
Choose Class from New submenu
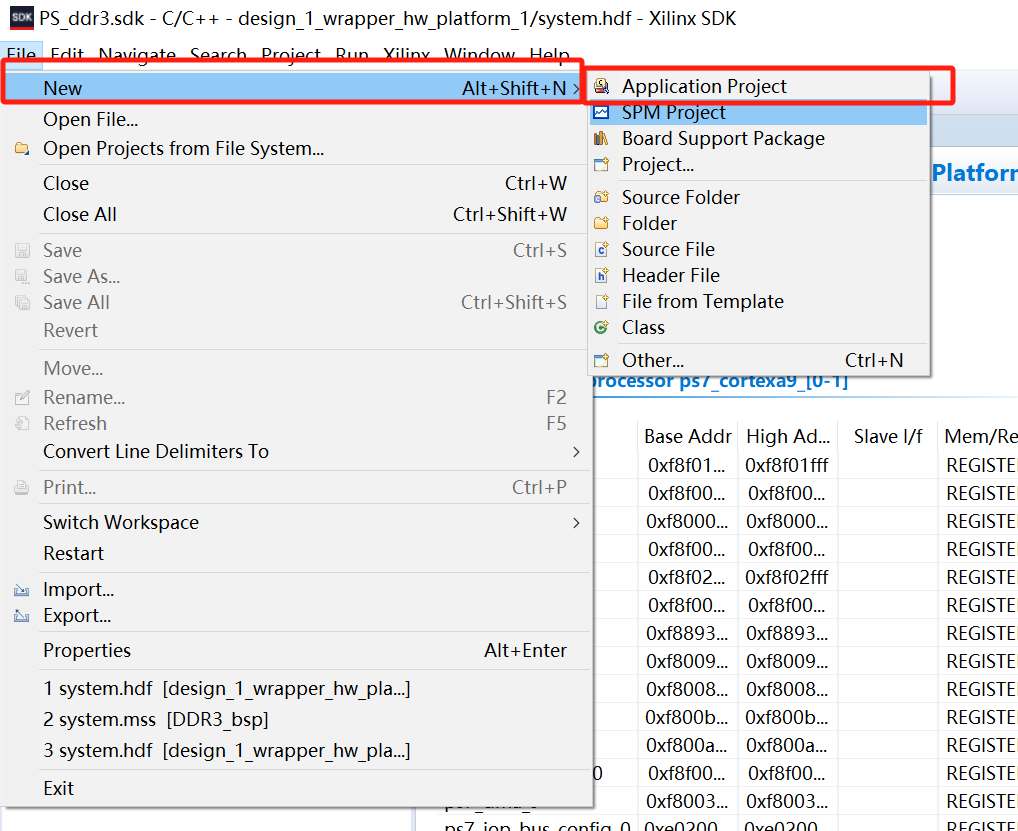pyautogui.click(x=760, y=327)
